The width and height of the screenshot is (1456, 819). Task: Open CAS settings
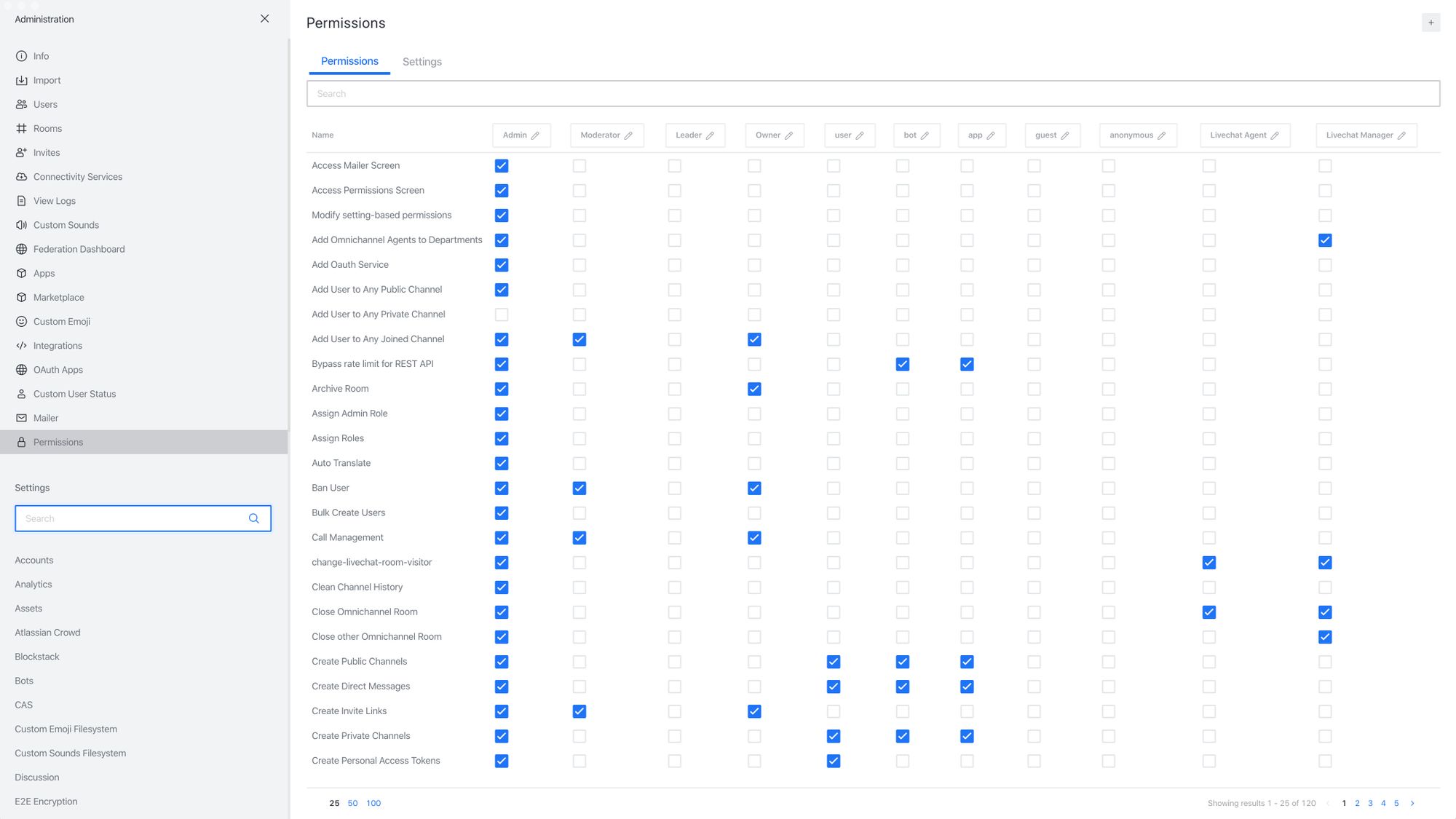click(24, 705)
